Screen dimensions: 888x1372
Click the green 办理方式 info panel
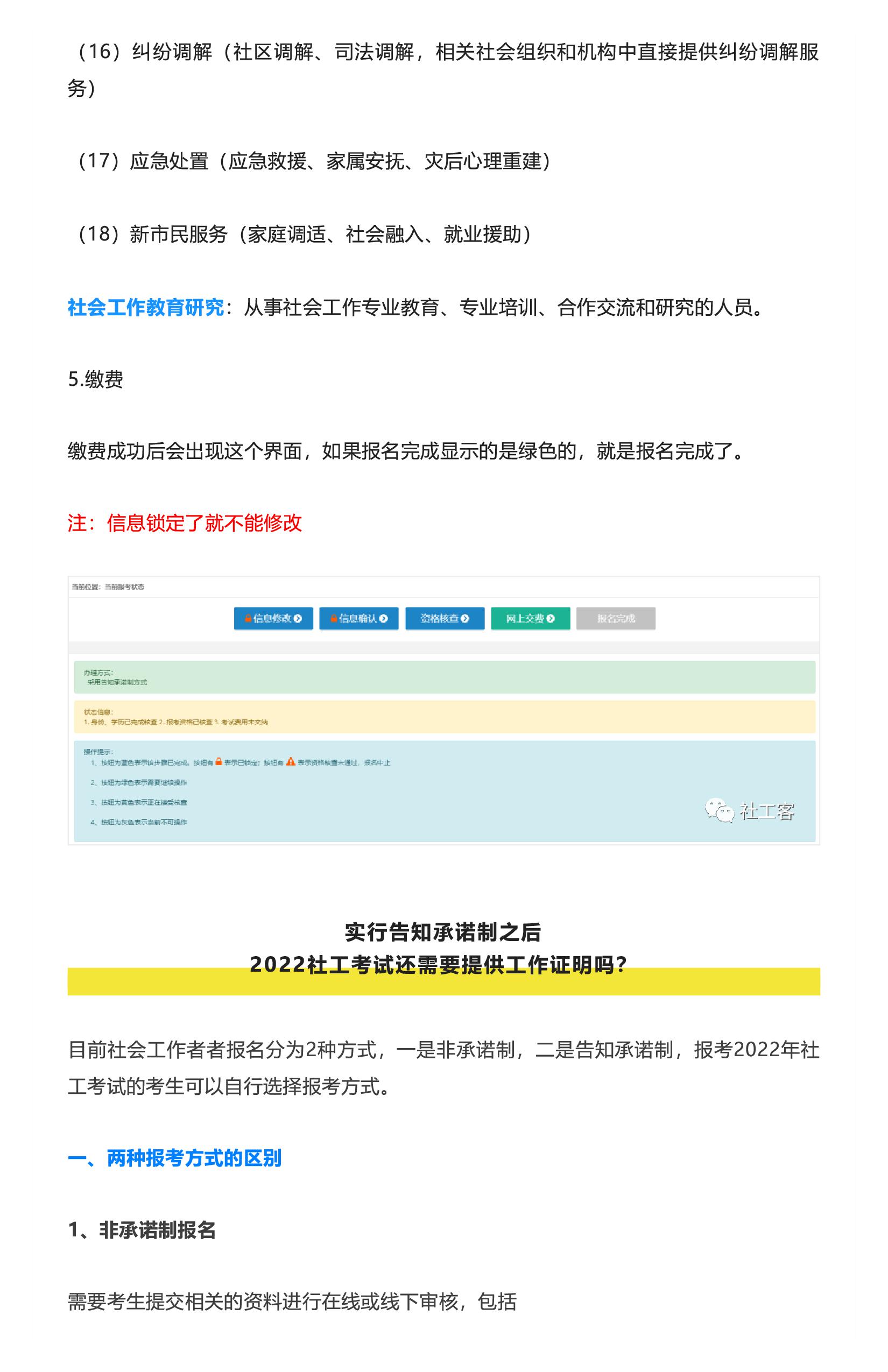(444, 677)
